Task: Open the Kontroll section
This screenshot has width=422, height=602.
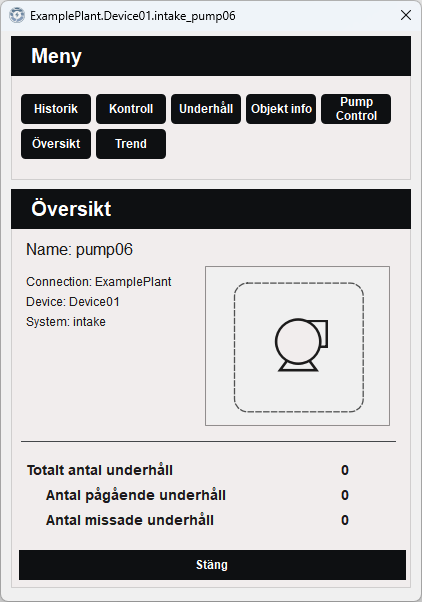Action: pyautogui.click(x=131, y=109)
